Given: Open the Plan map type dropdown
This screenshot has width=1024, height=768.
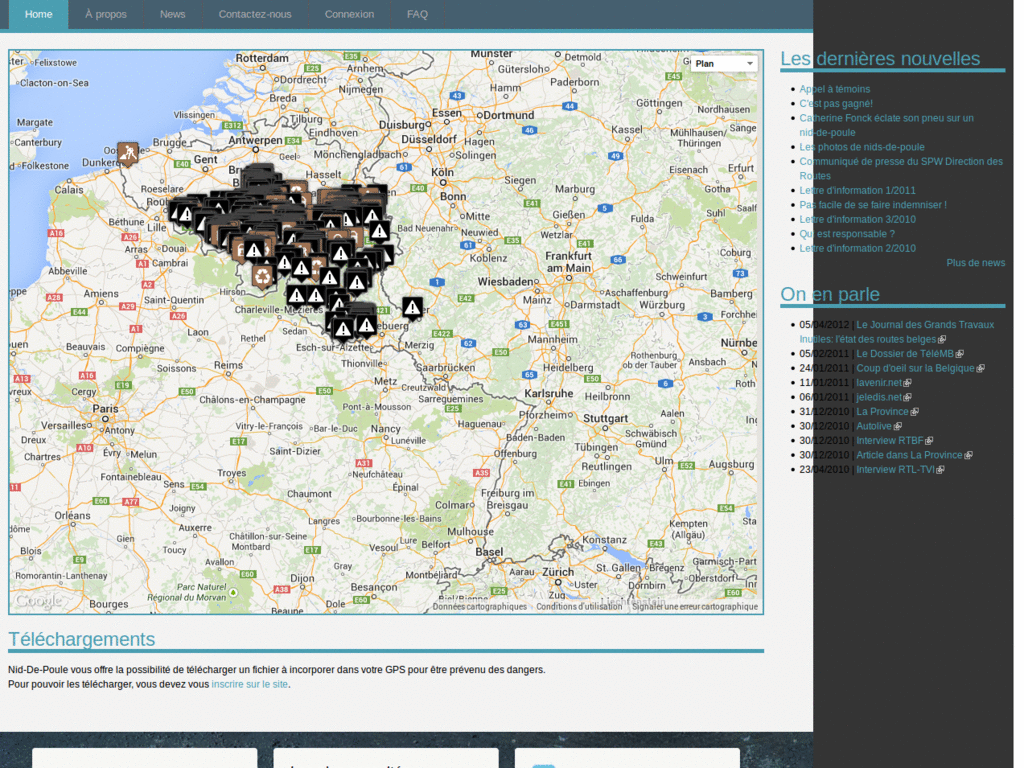Looking at the screenshot, I should click(x=724, y=63).
